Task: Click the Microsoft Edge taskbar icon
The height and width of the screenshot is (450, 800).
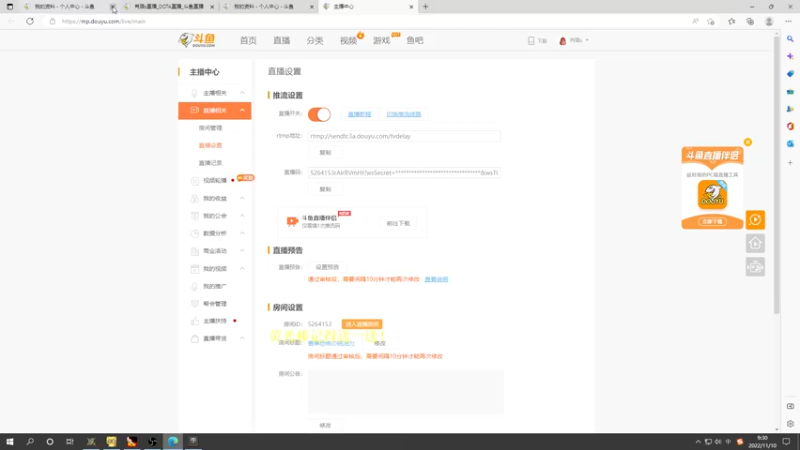Action: coord(173,442)
